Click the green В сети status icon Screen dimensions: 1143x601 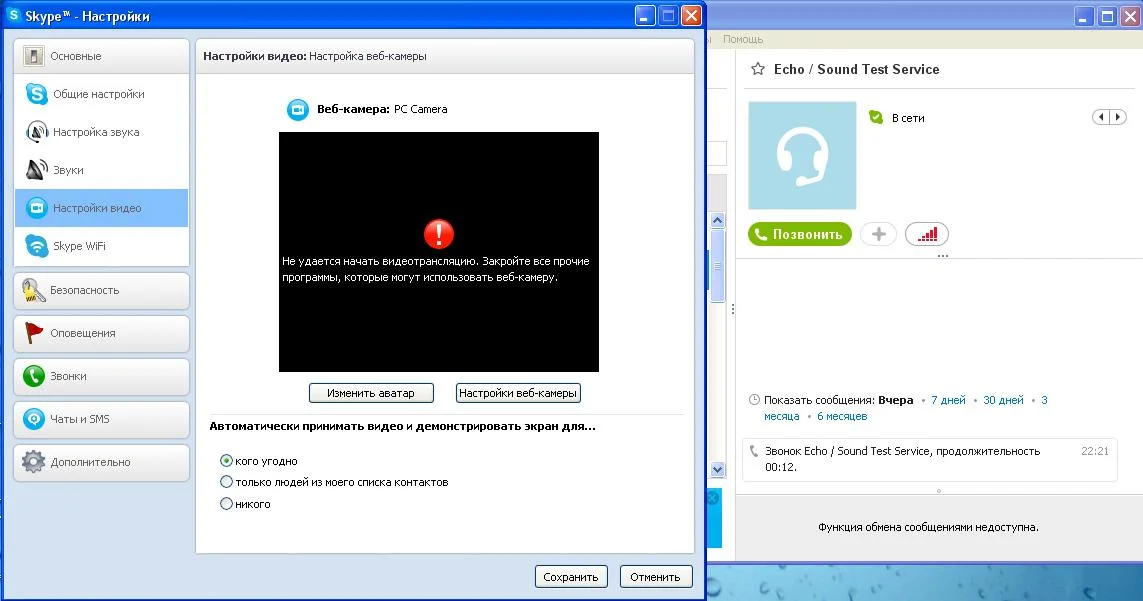[x=876, y=117]
